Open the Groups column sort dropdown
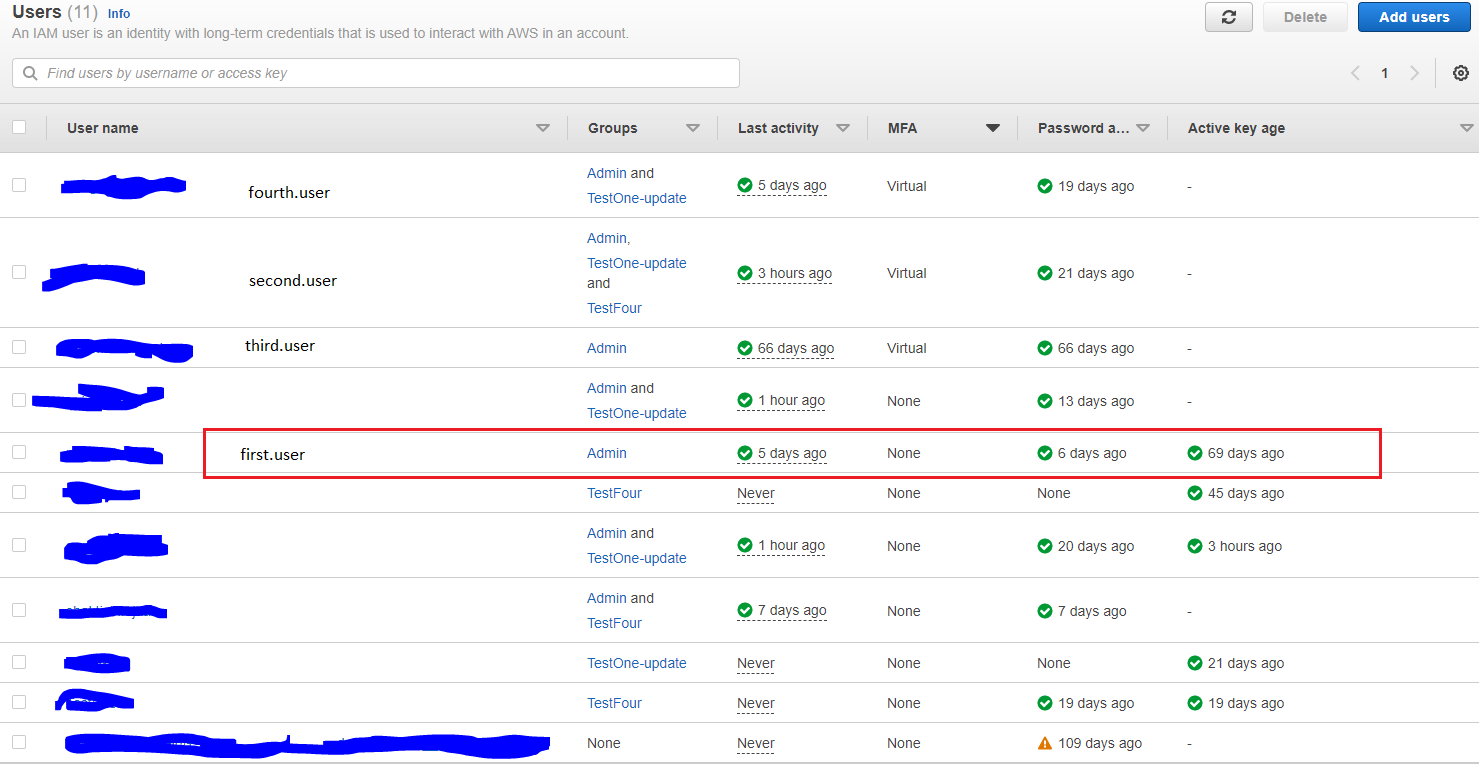The width and height of the screenshot is (1479, 769). pos(693,128)
